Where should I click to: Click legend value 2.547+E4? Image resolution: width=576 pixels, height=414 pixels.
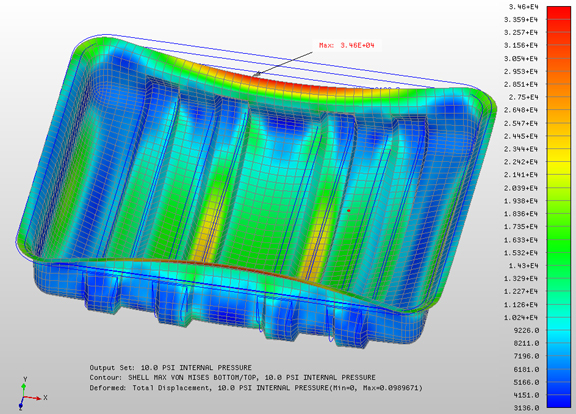(x=521, y=123)
